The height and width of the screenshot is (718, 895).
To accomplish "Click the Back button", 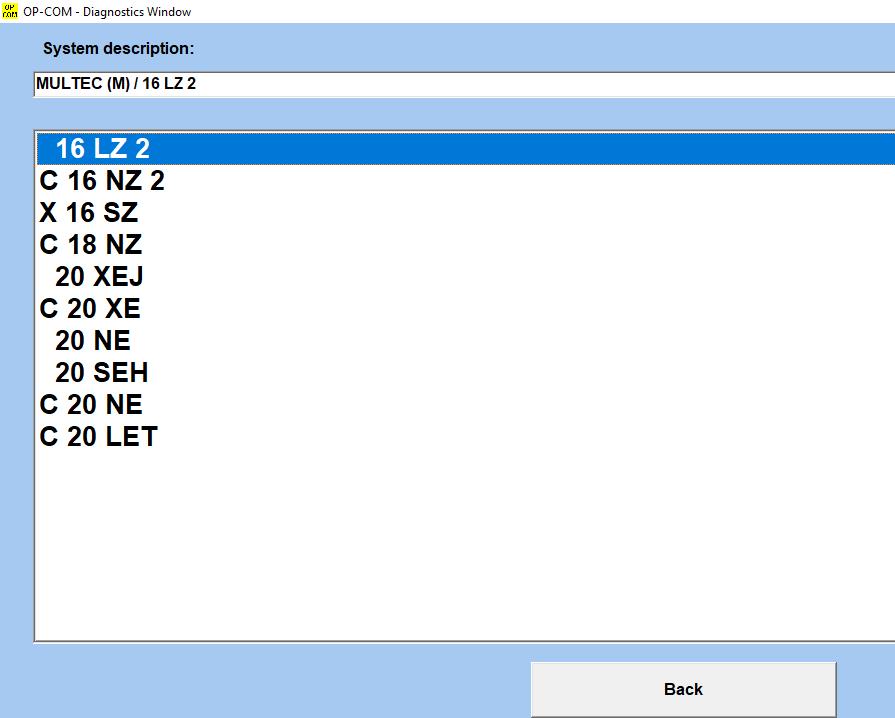I will point(683,689).
